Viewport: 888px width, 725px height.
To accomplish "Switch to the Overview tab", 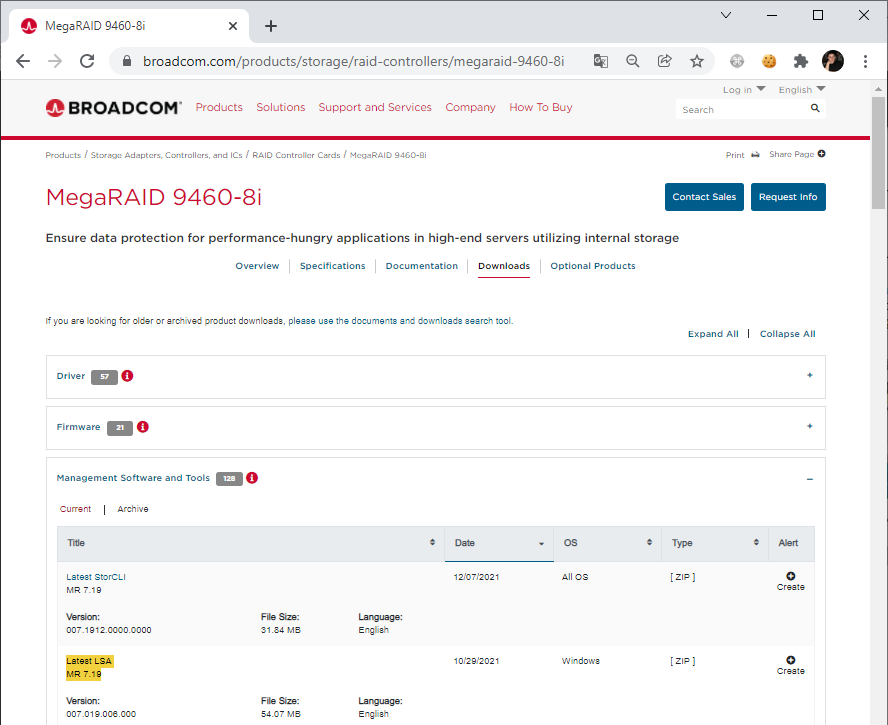I will tap(257, 266).
